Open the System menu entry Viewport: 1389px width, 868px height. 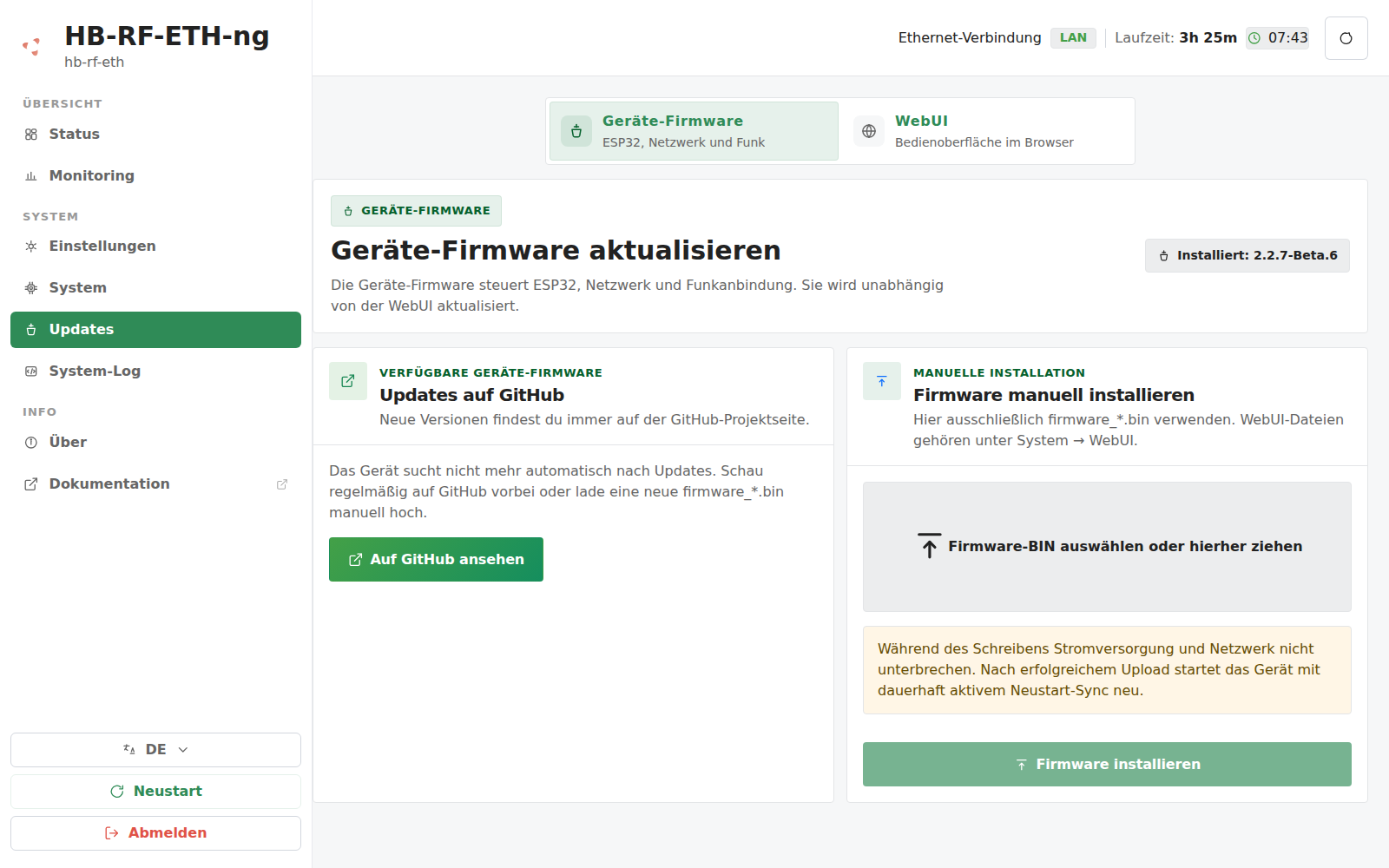(x=155, y=288)
